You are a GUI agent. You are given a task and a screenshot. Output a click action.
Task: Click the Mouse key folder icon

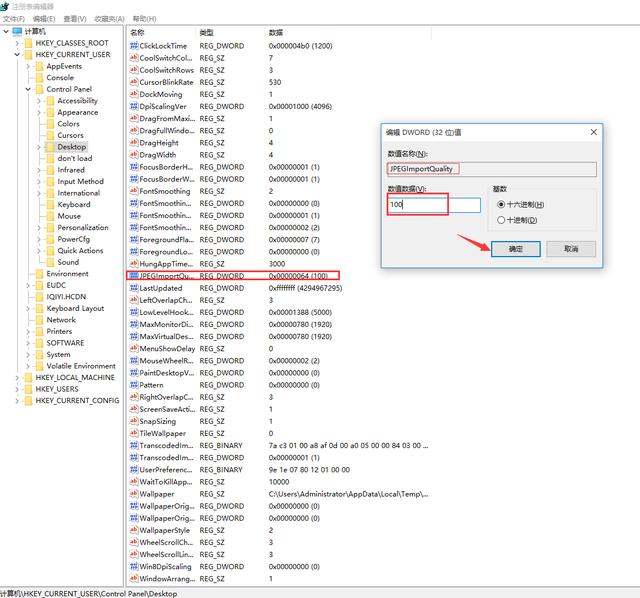pyautogui.click(x=50, y=216)
